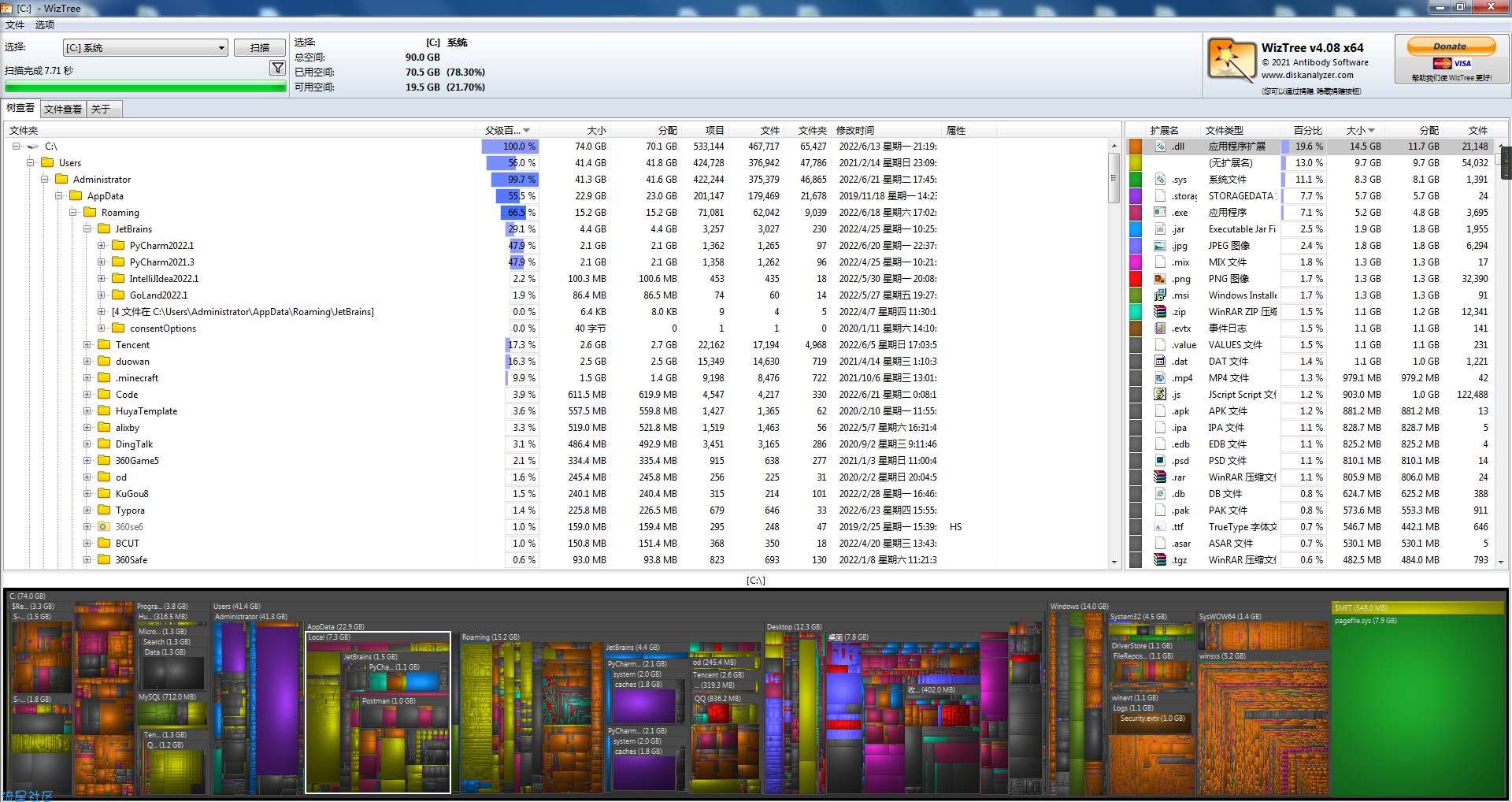Click the Donate button
The width and height of the screenshot is (1512, 802).
(x=1451, y=46)
